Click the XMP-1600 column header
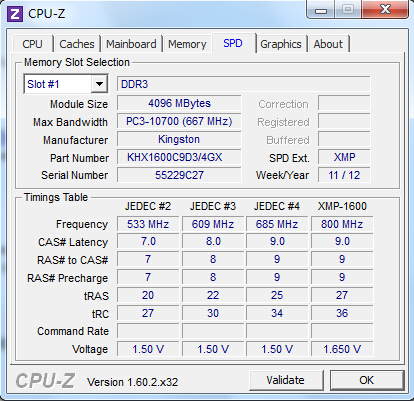 (x=342, y=206)
